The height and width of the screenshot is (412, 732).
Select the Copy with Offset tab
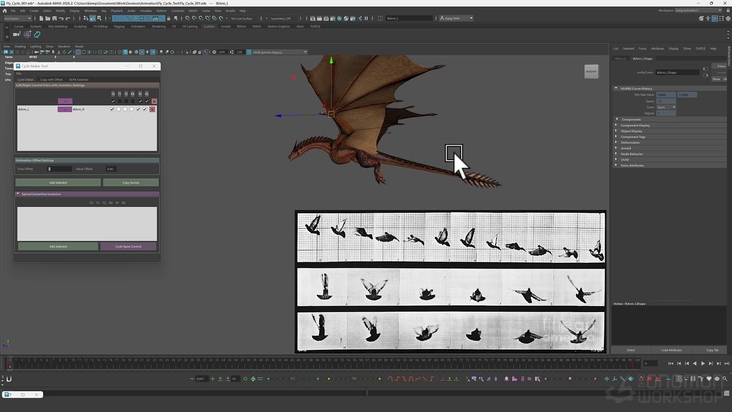(51, 80)
